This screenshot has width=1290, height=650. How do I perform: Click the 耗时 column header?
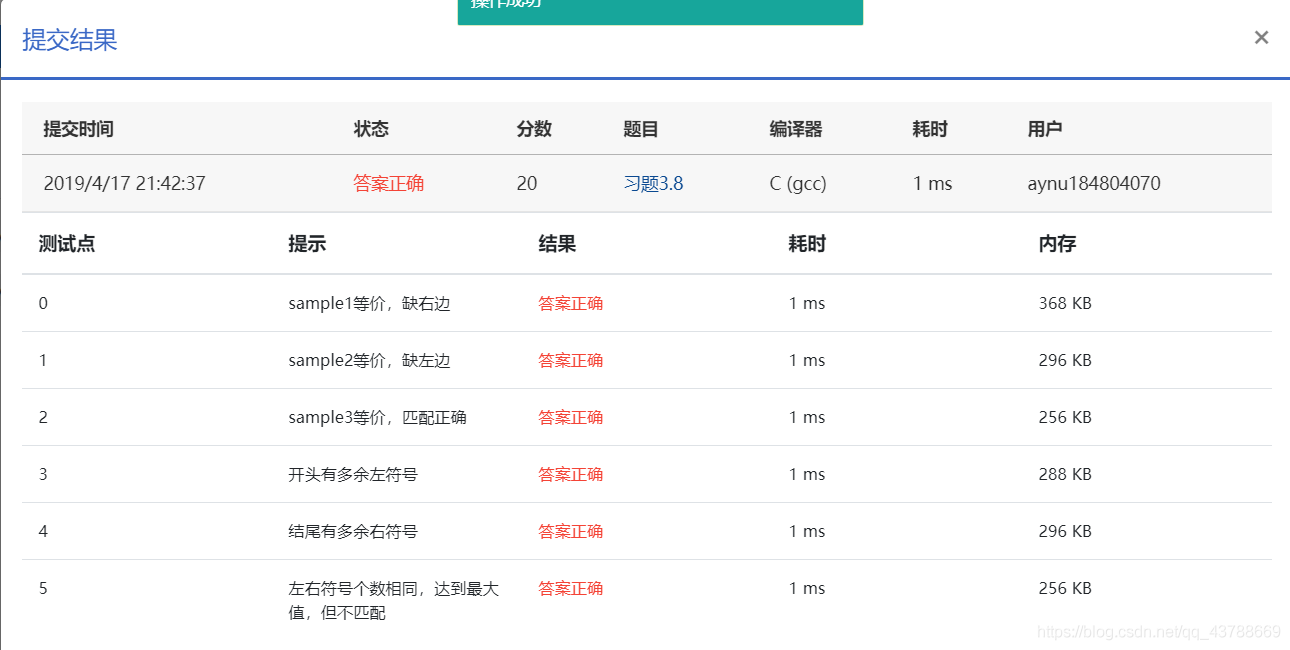928,128
